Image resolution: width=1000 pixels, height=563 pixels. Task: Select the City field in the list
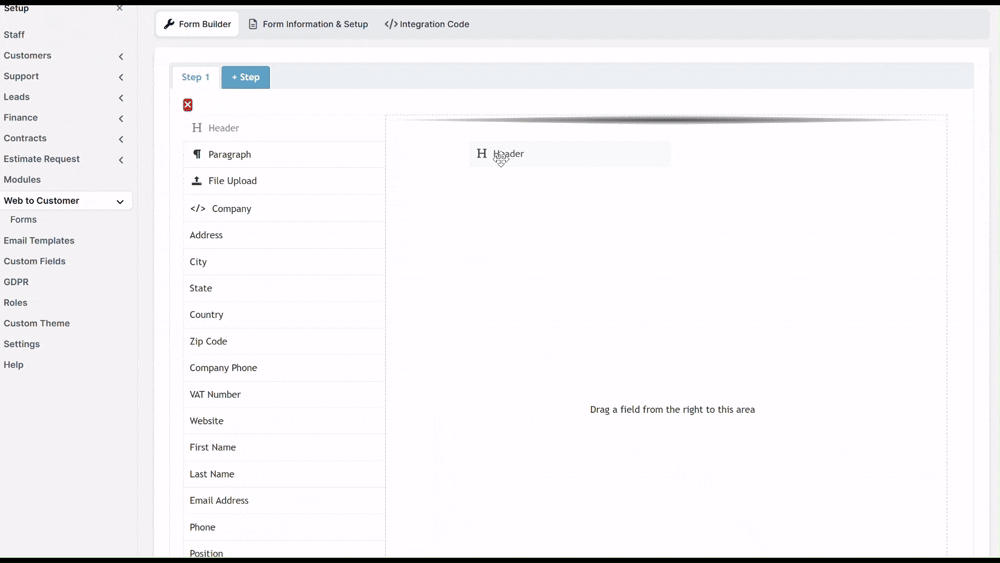point(284,261)
